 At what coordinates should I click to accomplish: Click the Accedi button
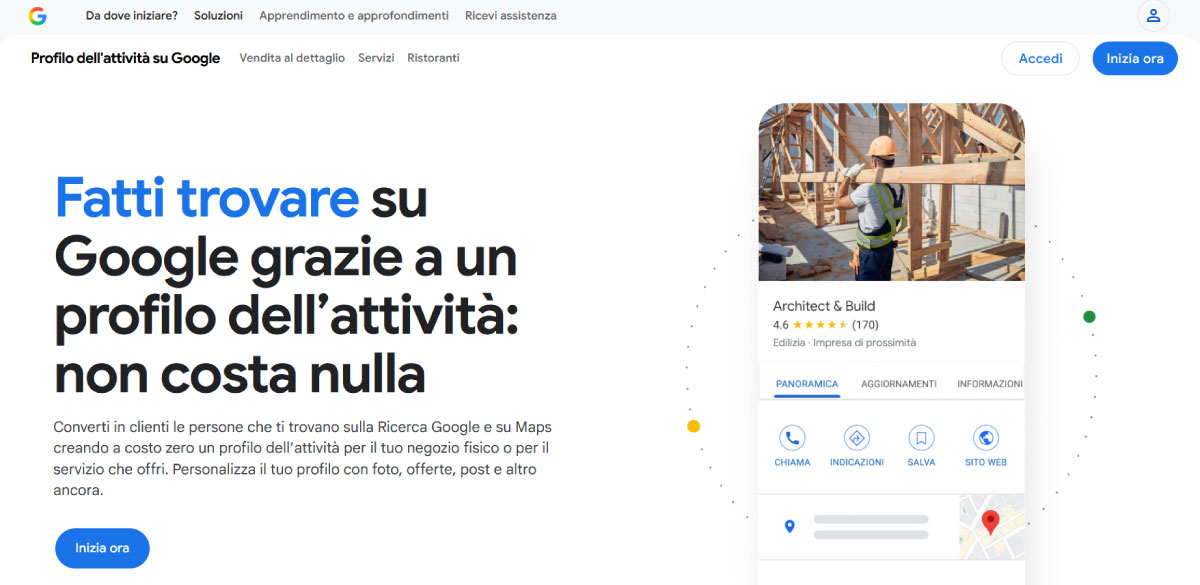click(1040, 58)
